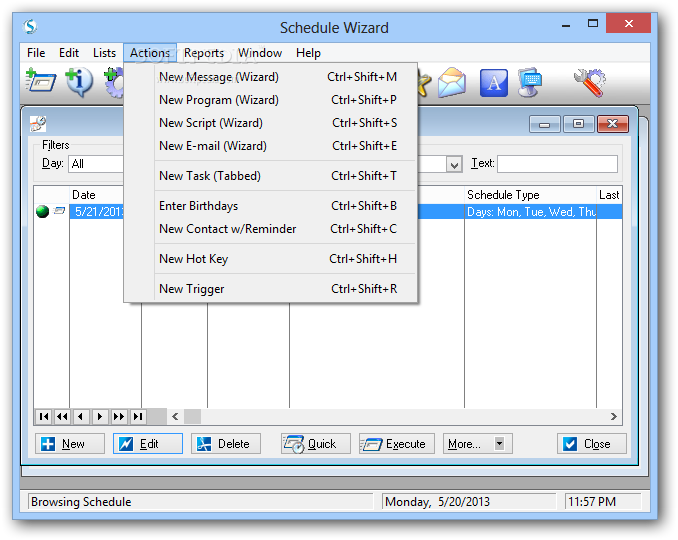Choose New Message (Wizard)
The width and height of the screenshot is (678, 540).
point(271,77)
